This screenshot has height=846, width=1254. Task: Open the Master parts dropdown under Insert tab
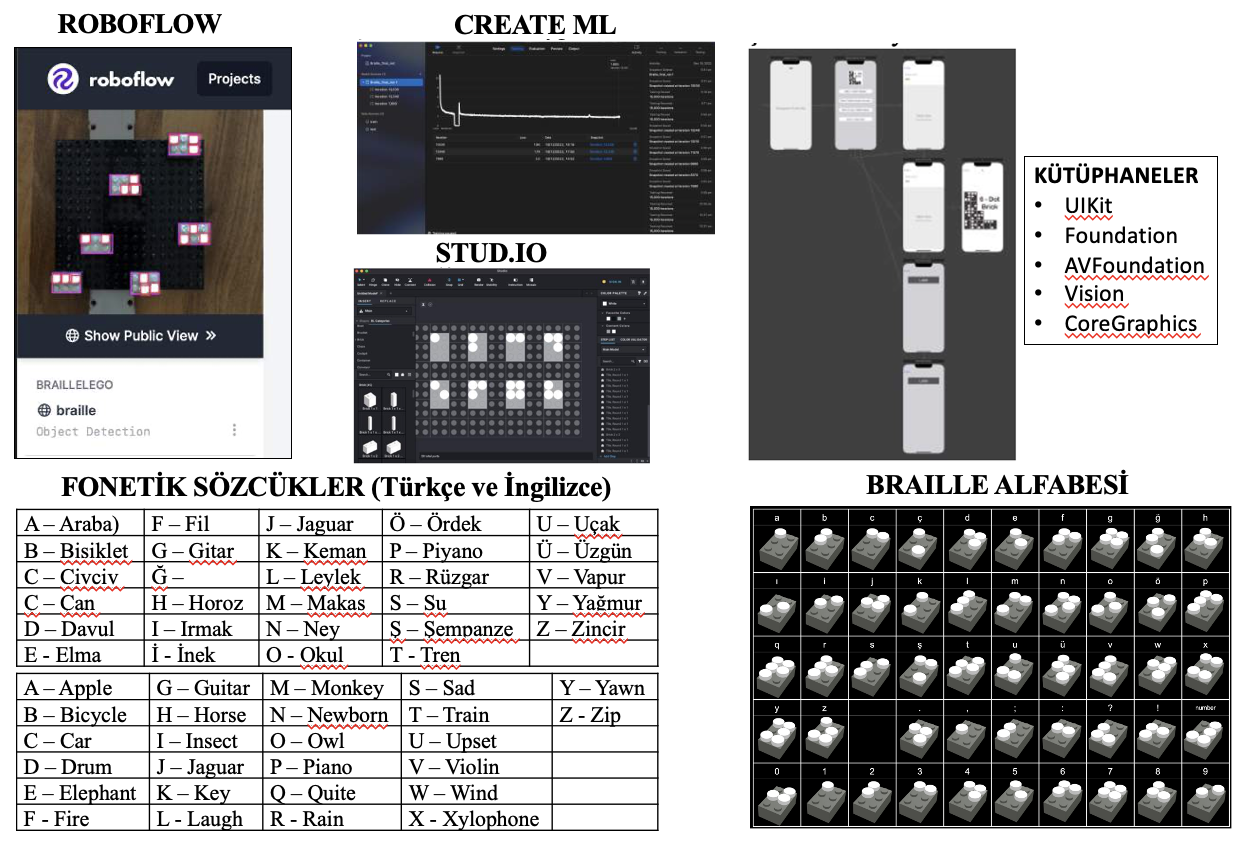click(x=383, y=310)
